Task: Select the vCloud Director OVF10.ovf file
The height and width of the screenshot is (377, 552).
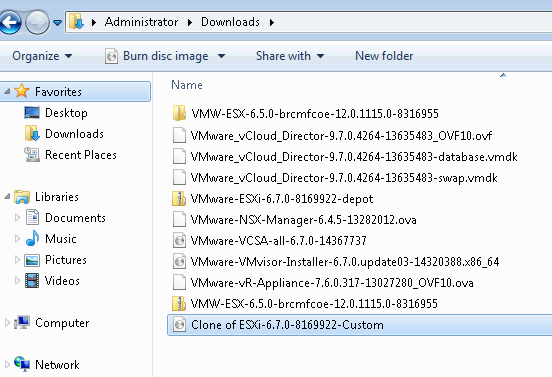Action: (x=341, y=136)
